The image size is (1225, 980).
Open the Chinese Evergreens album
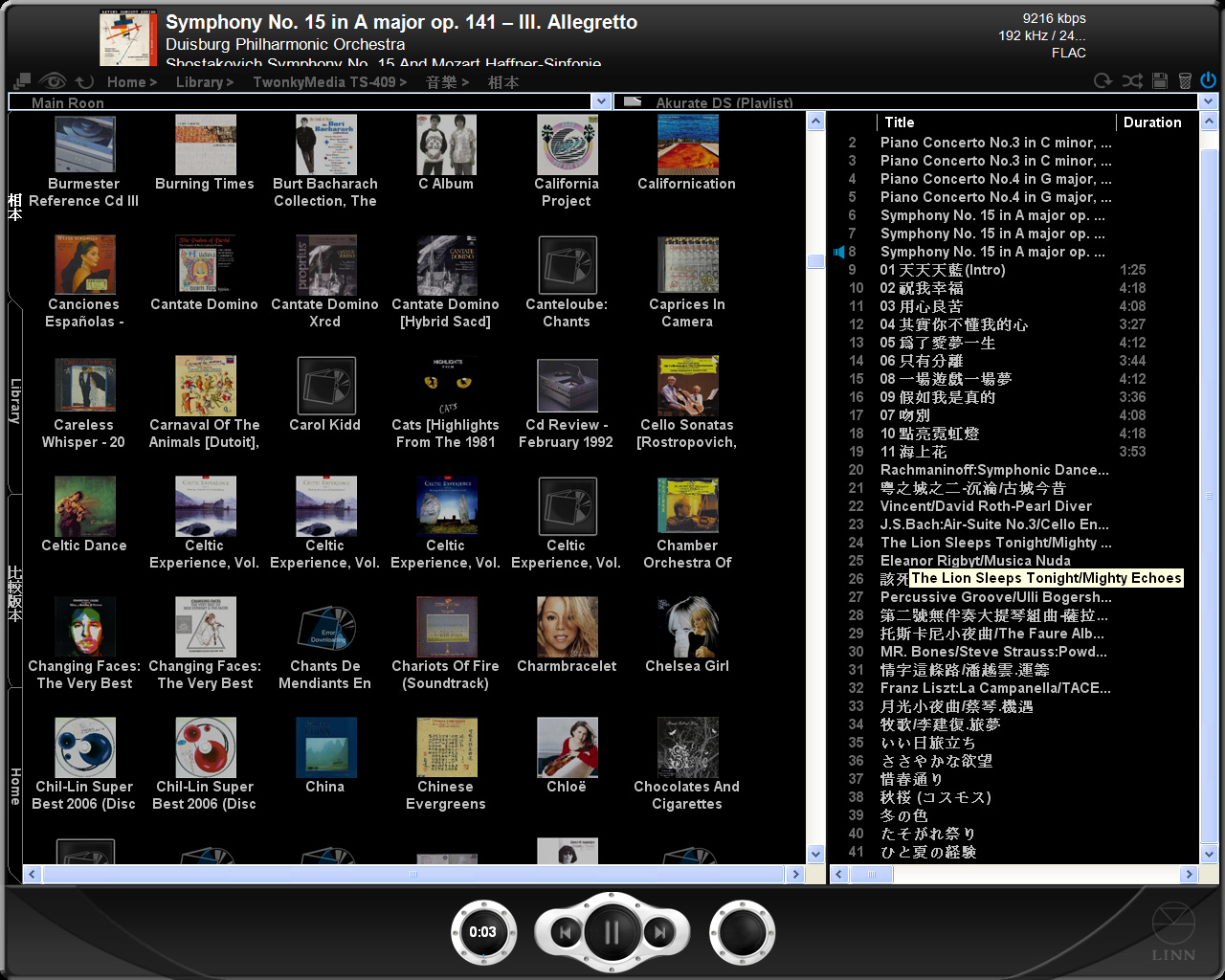[x=446, y=747]
